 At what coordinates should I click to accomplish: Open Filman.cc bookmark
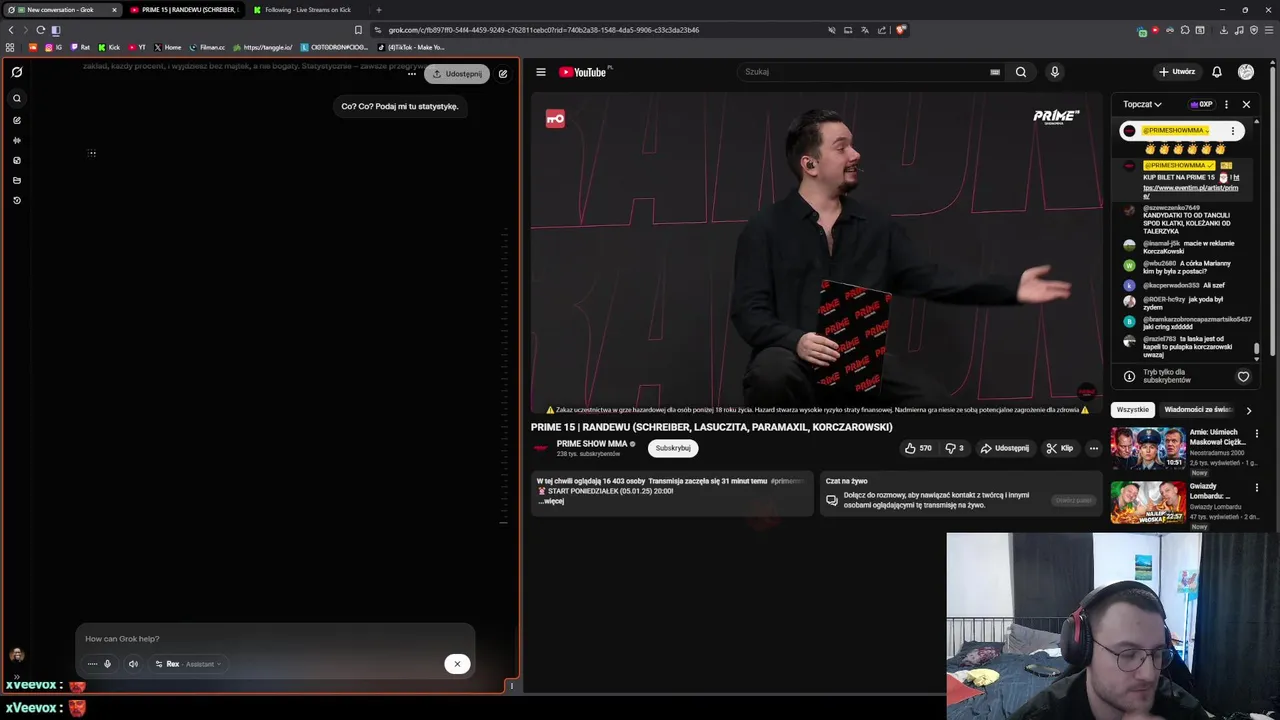[207, 47]
